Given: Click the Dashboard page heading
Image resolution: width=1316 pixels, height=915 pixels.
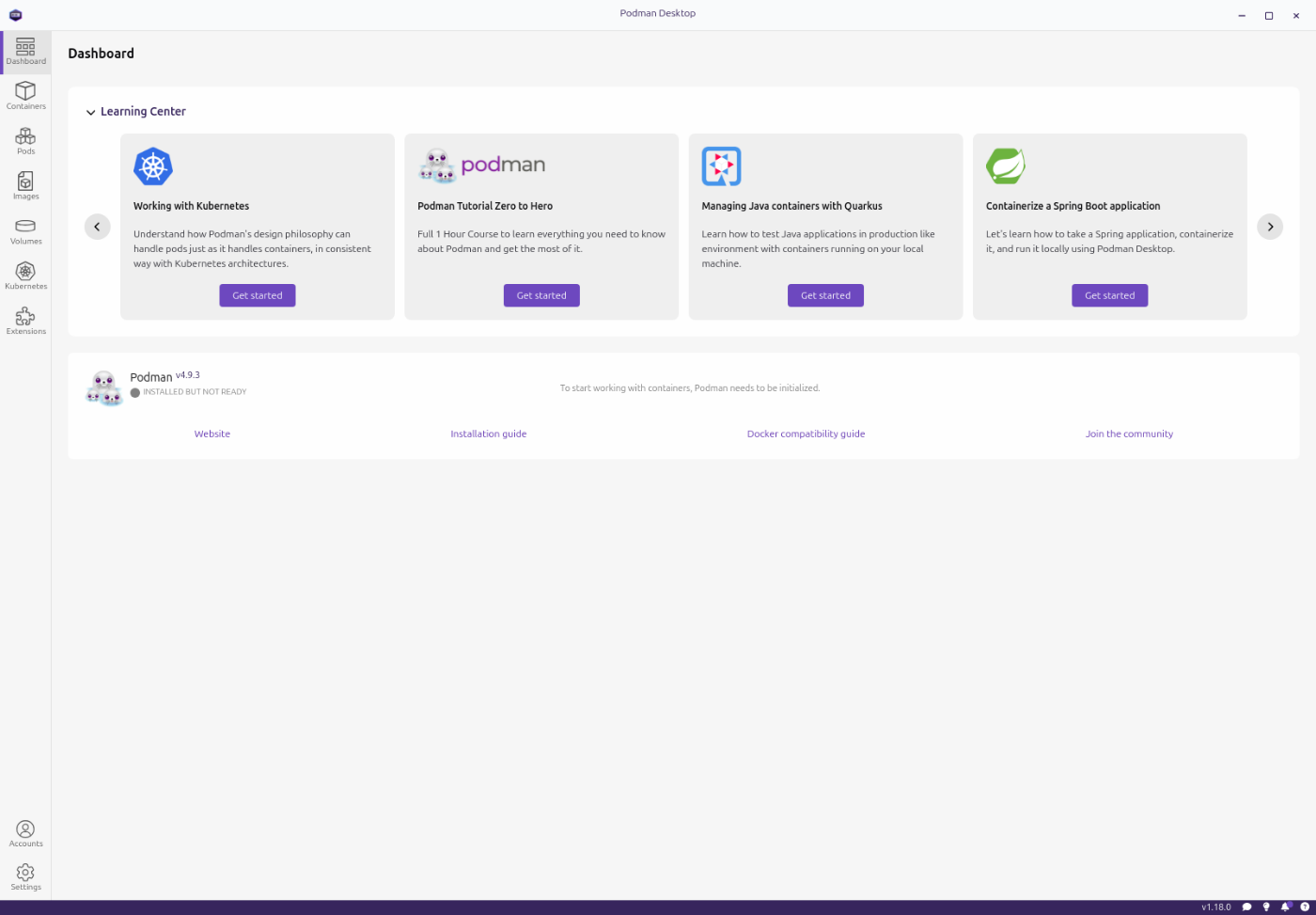Looking at the screenshot, I should tap(101, 54).
